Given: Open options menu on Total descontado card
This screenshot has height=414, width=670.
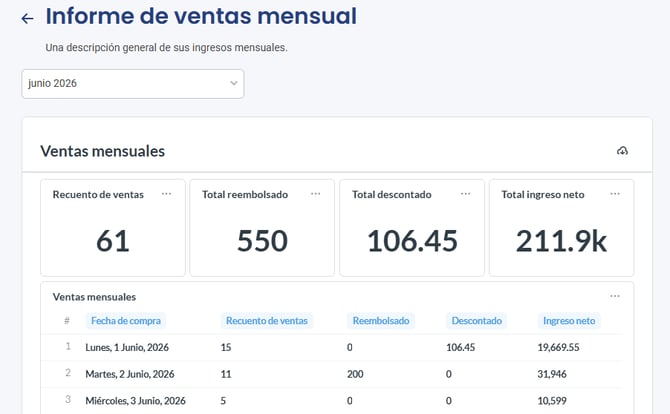Looking at the screenshot, I should 465,194.
